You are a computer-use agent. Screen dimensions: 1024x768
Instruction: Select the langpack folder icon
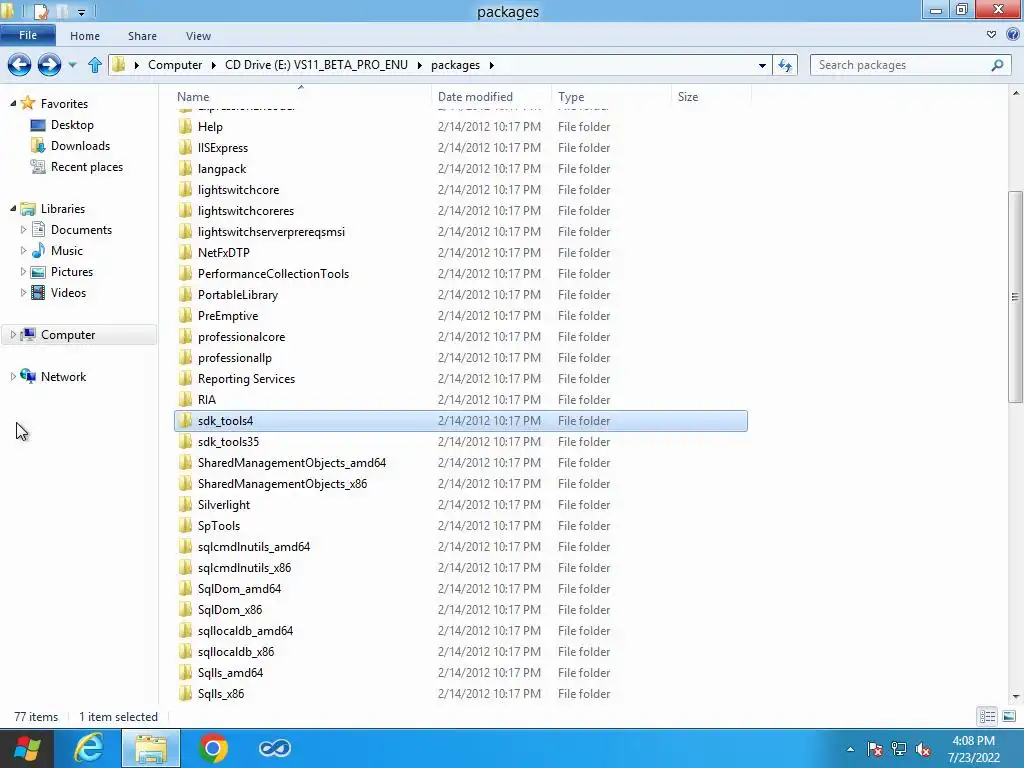[x=185, y=168]
